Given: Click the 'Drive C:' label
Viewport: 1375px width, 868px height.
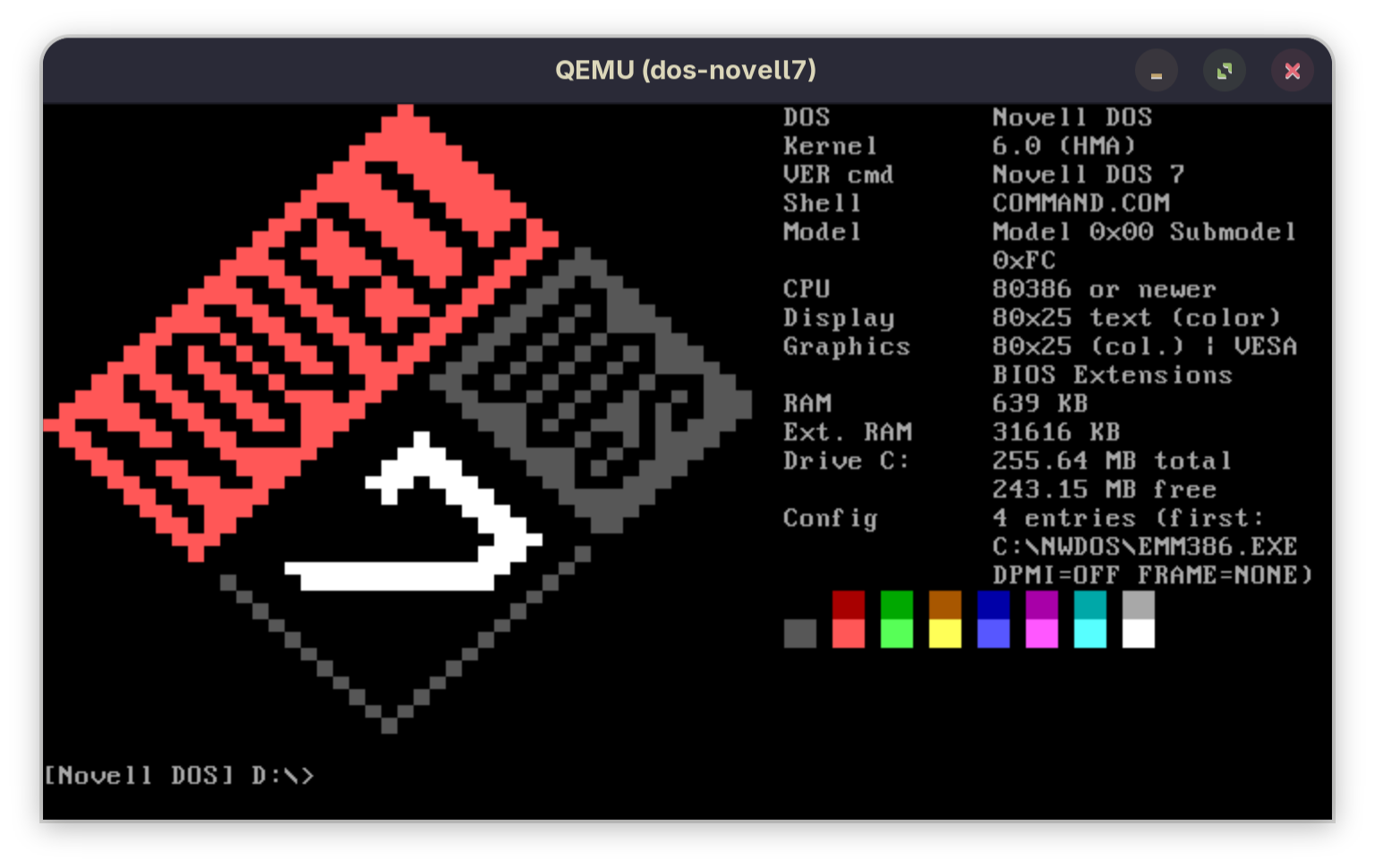Looking at the screenshot, I should pos(846,461).
